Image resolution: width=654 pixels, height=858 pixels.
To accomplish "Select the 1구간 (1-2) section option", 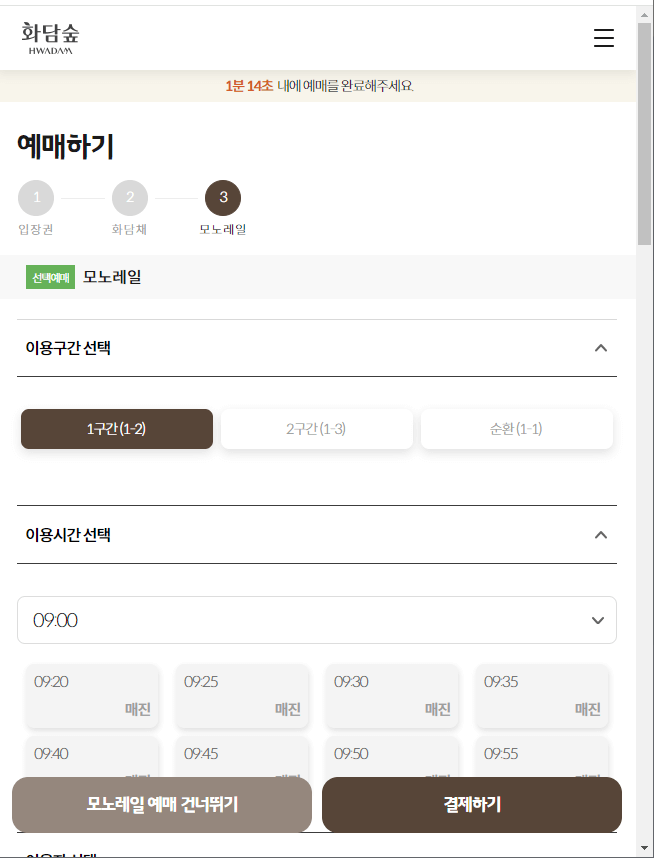I will (116, 428).
